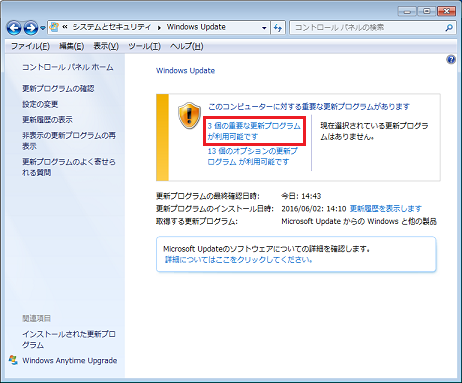Viewport: 462px width, 383px height.
Task: Click 更新プログラムの確認 in sidebar
Action: 58,88
